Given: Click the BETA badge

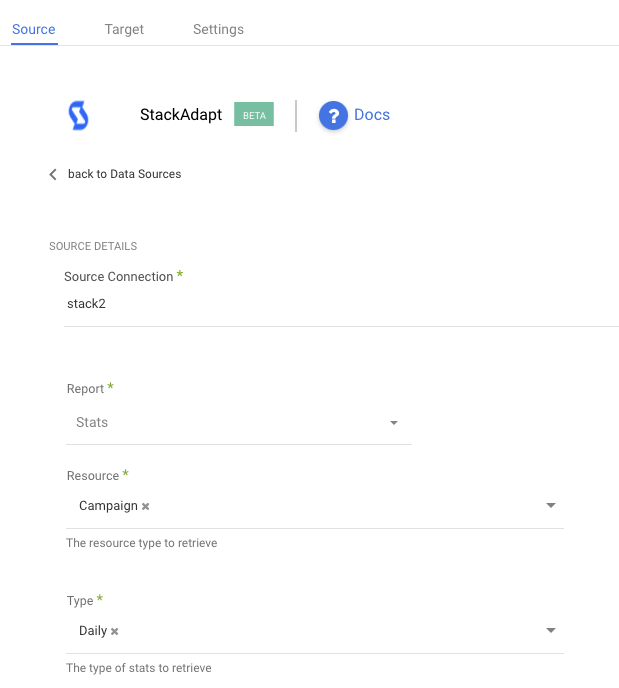Looking at the screenshot, I should click(x=254, y=115).
